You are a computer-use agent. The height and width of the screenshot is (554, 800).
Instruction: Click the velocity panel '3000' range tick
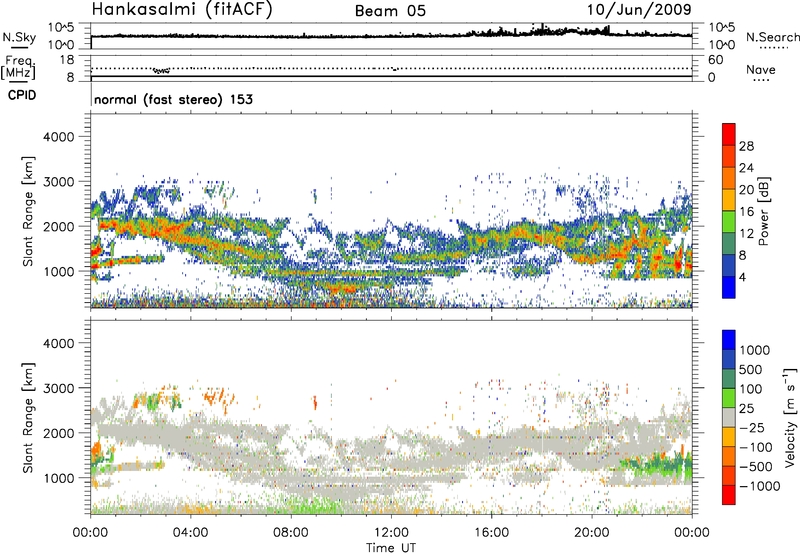(x=59, y=388)
